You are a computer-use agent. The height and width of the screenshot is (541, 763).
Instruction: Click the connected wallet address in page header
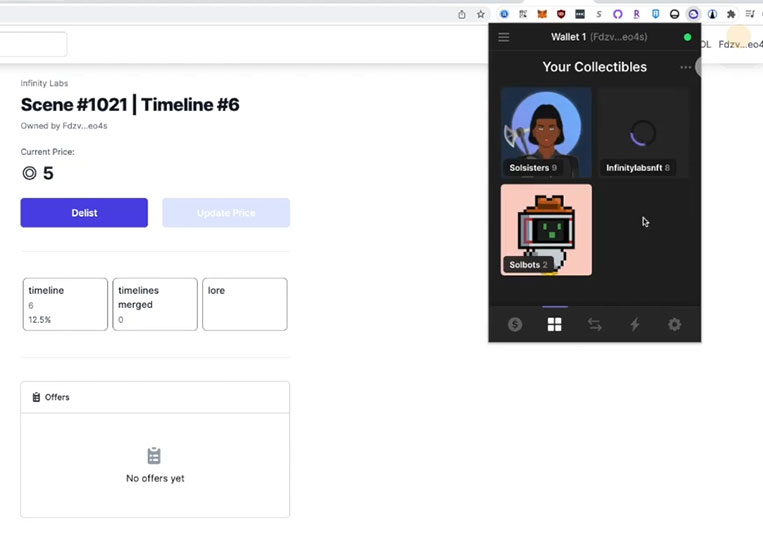[740, 44]
